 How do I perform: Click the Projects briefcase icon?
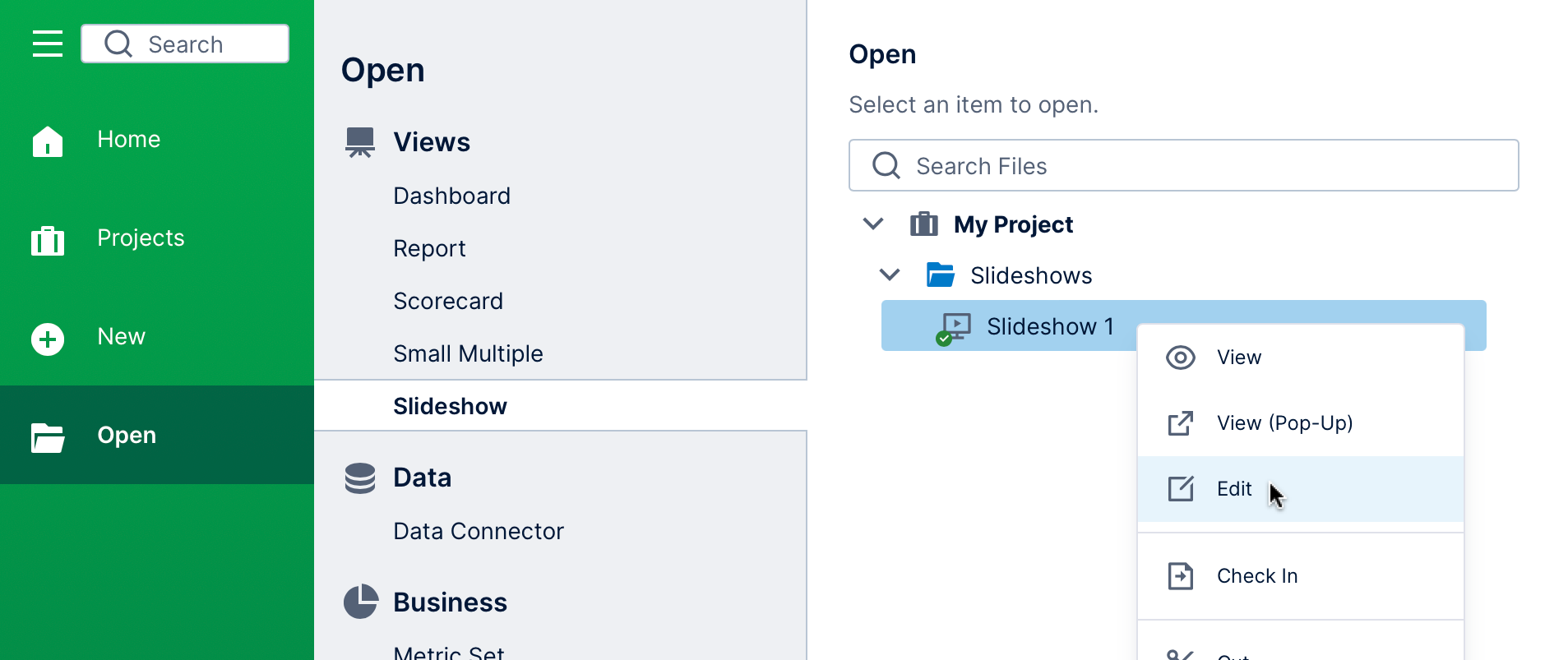[48, 240]
